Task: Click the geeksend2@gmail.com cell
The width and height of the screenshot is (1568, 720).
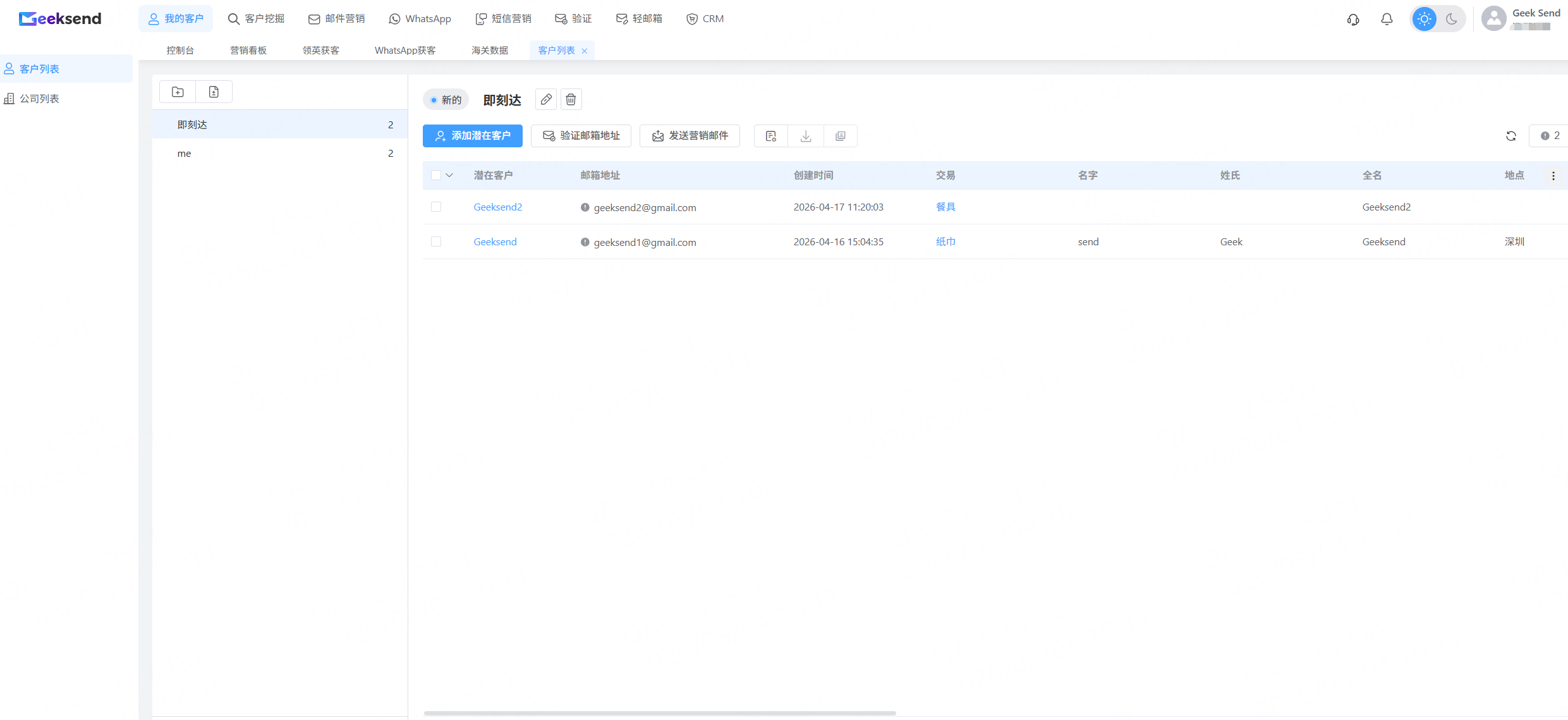Action: [645, 207]
